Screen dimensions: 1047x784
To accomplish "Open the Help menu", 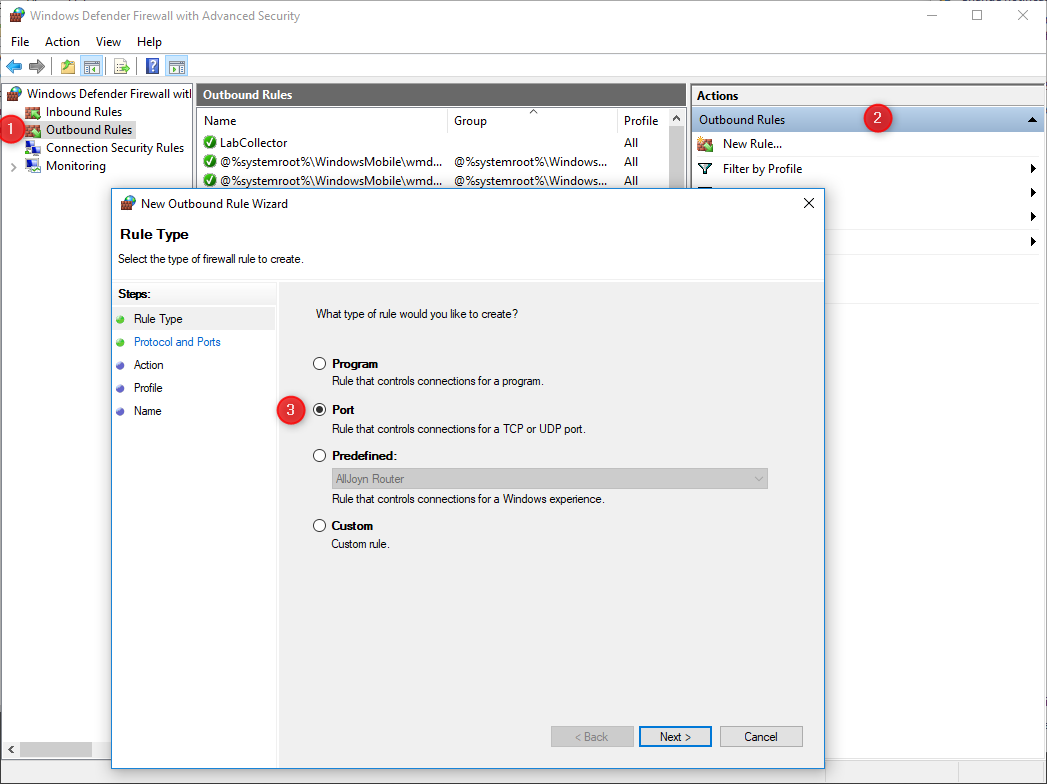I will point(149,41).
